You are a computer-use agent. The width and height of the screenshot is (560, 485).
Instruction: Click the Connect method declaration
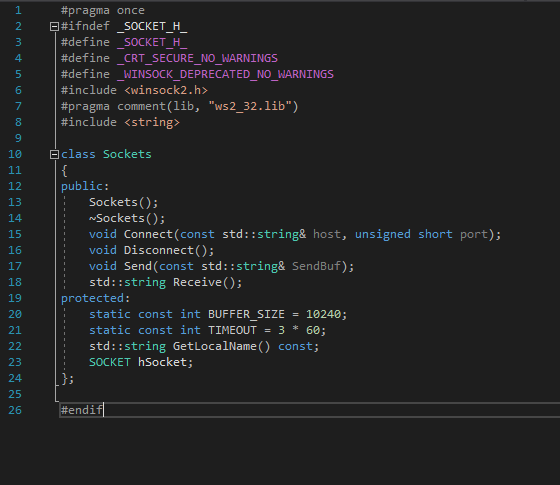148,234
